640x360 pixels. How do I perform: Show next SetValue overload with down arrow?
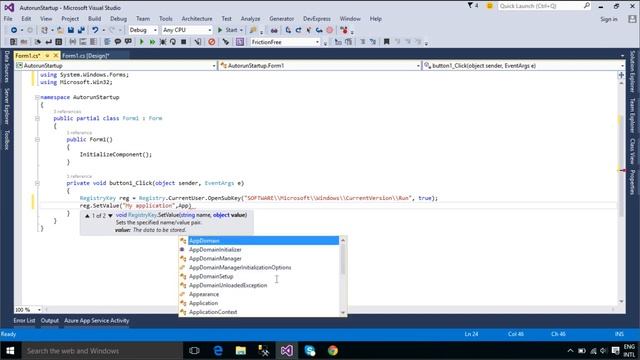tap(110, 216)
